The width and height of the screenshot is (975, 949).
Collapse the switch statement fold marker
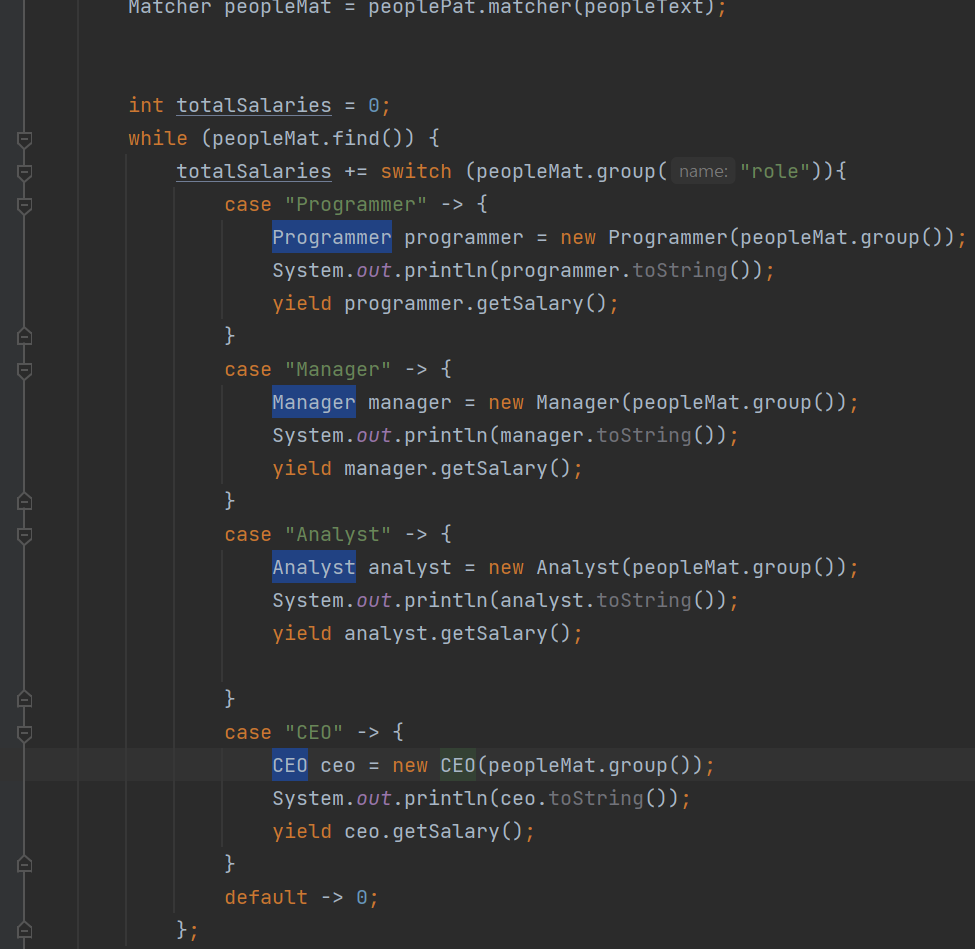coord(24,173)
